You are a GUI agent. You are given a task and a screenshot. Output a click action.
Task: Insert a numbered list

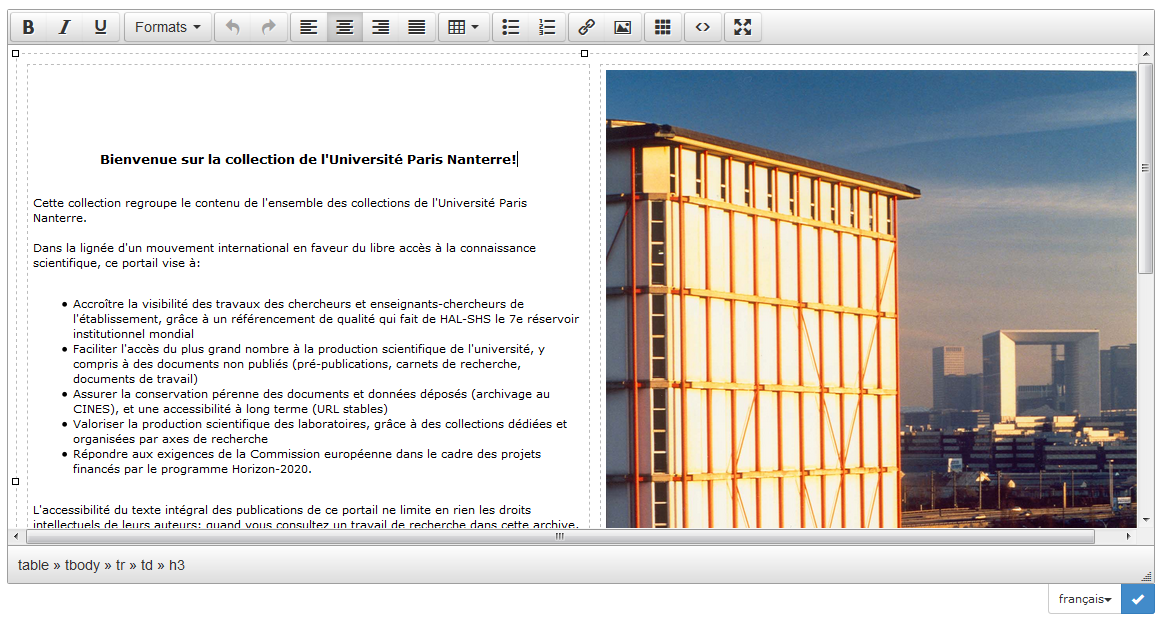(547, 27)
